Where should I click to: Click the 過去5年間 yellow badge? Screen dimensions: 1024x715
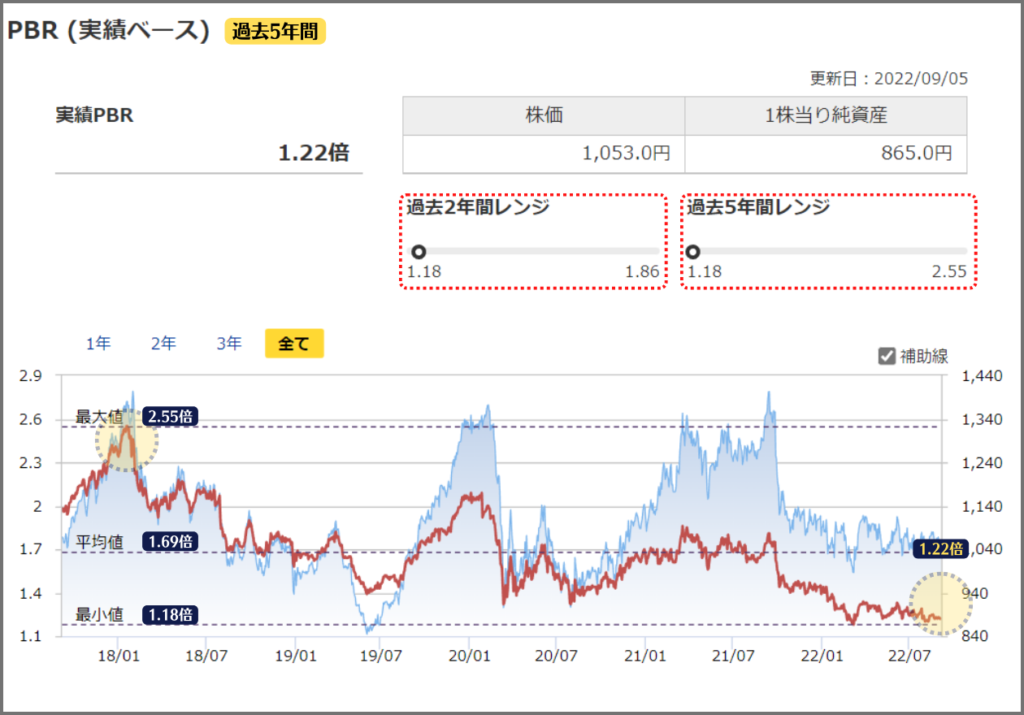275,31
